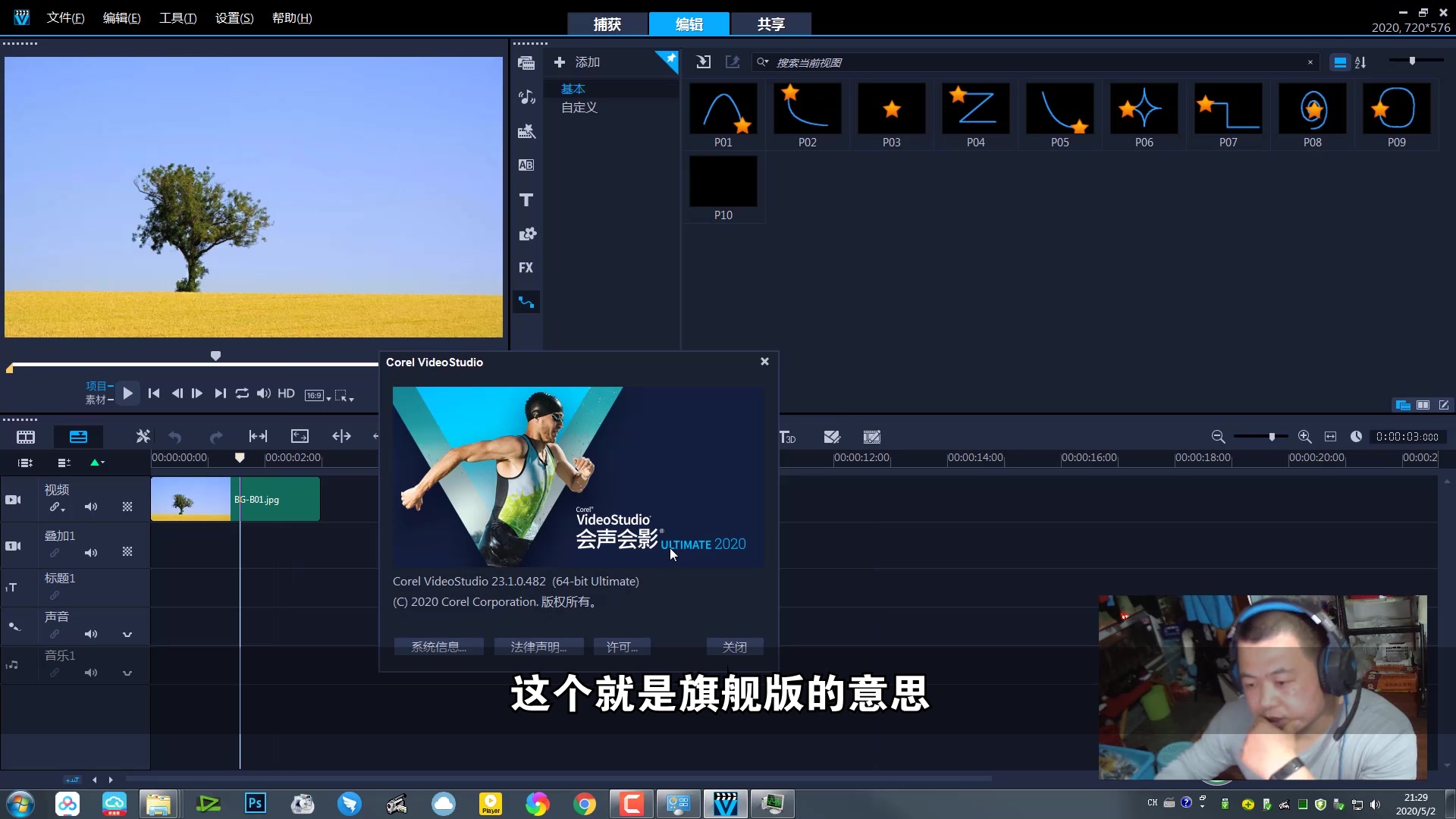The width and height of the screenshot is (1456, 819).
Task: Select the Title (T) library category
Action: coord(527,199)
